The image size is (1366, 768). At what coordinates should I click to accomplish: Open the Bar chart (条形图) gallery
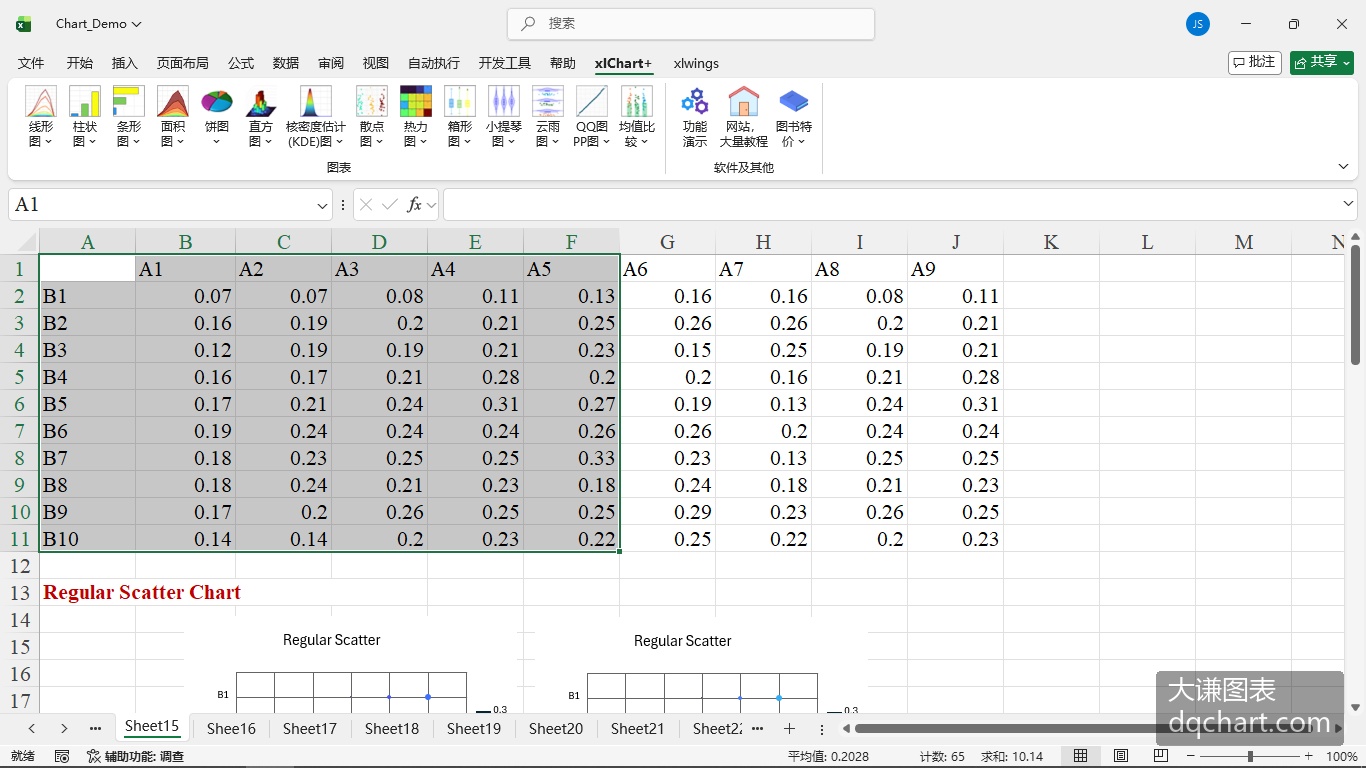tap(129, 117)
